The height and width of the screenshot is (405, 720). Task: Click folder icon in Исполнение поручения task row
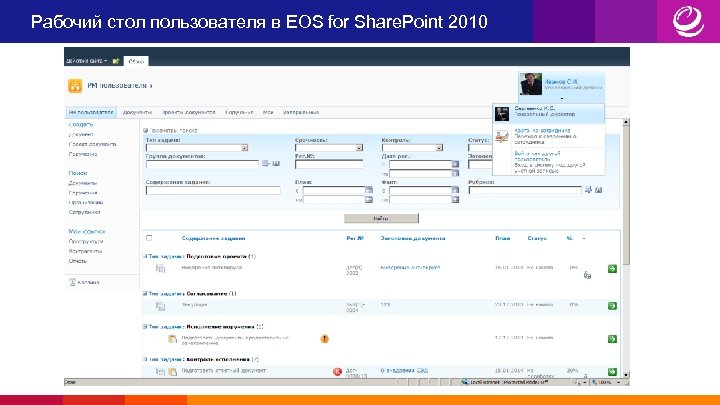coord(172,339)
